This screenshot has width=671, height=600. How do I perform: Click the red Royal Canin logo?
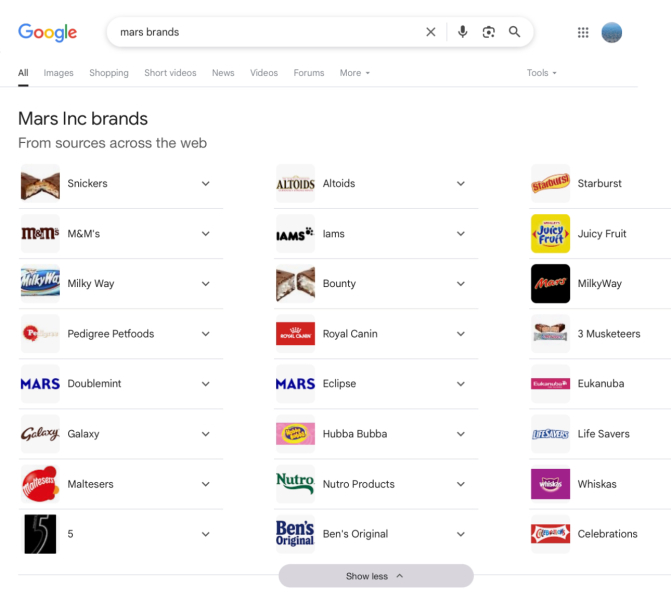295,334
